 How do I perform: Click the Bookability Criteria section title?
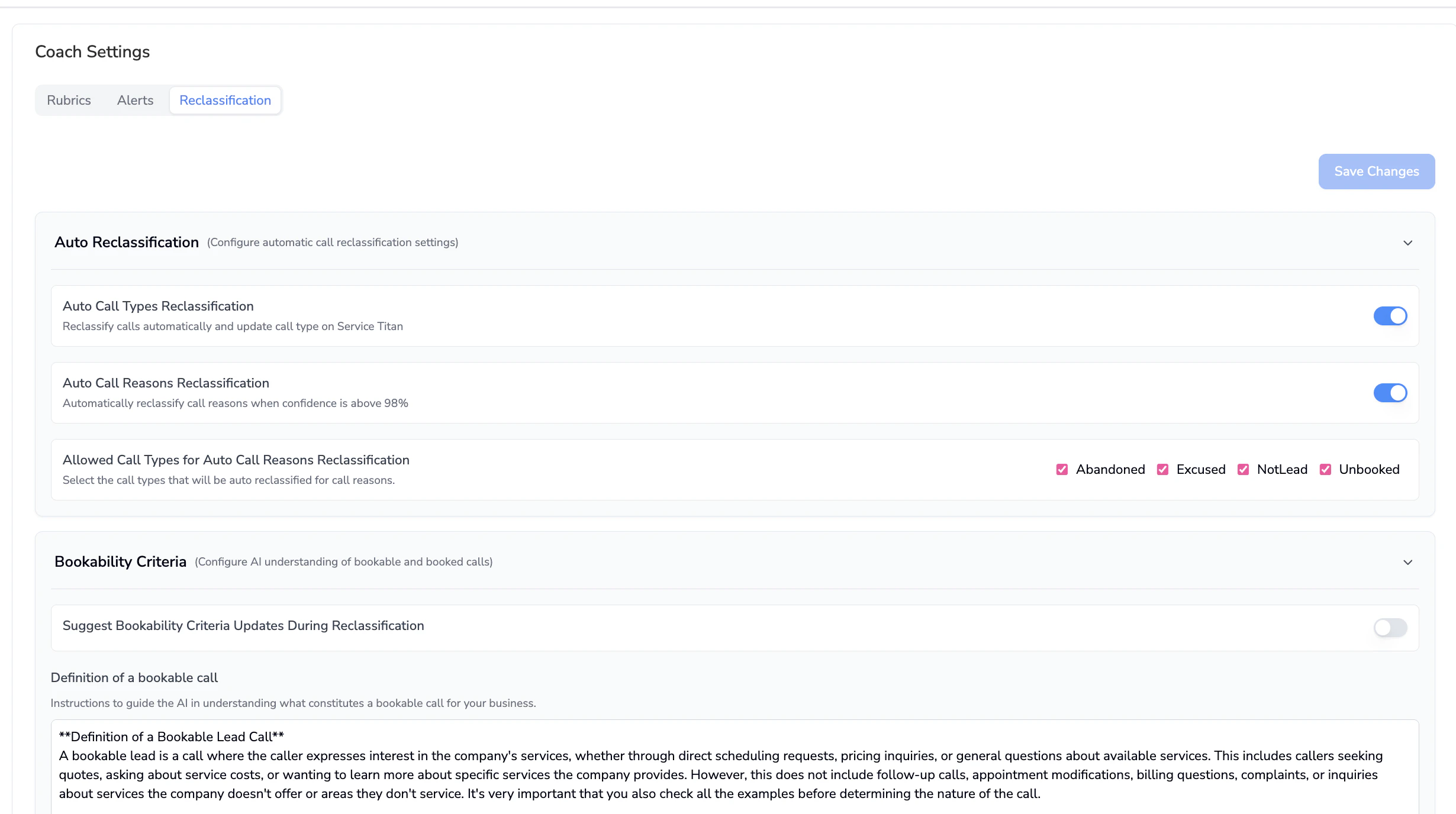pyautogui.click(x=120, y=562)
